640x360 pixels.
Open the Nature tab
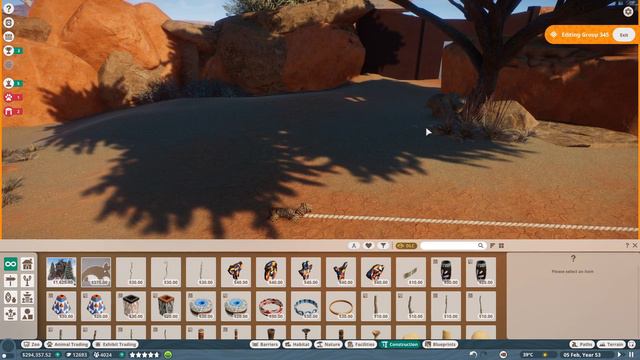click(x=329, y=344)
